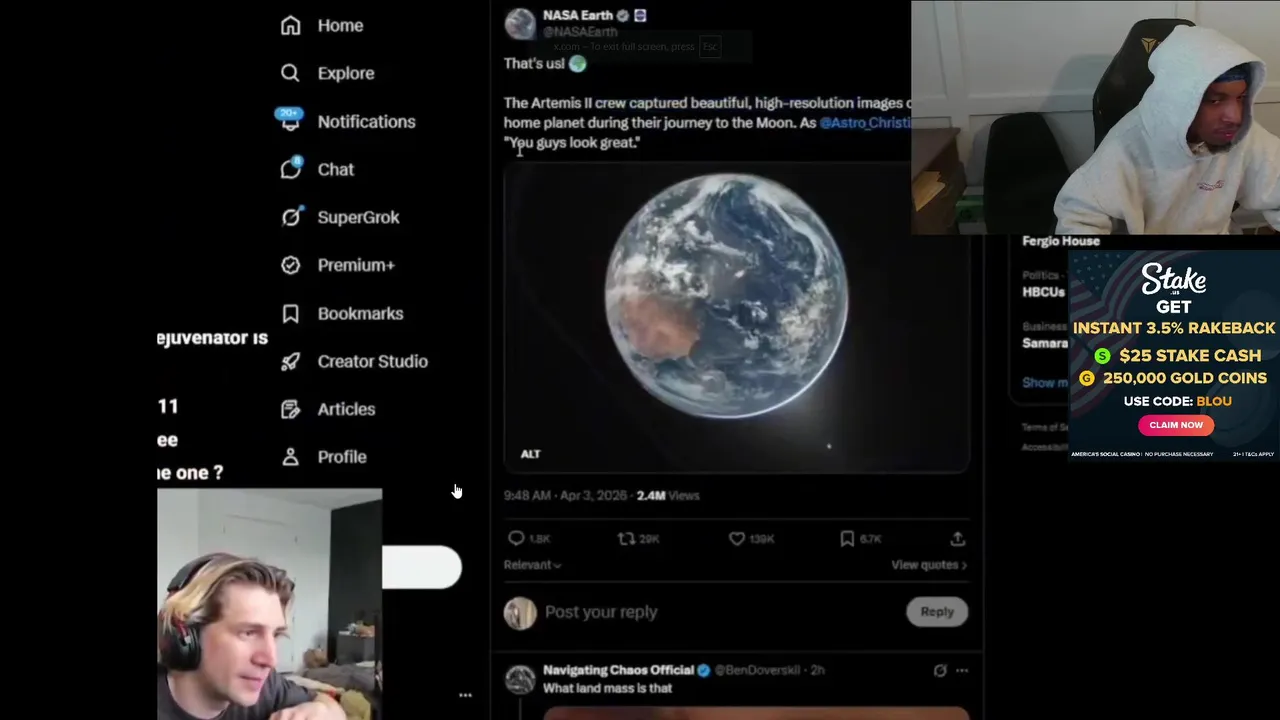Image resolution: width=1280 pixels, height=720 pixels.
Task: Open the three-dot menu on Navigating Chaos reply
Action: coord(962,670)
